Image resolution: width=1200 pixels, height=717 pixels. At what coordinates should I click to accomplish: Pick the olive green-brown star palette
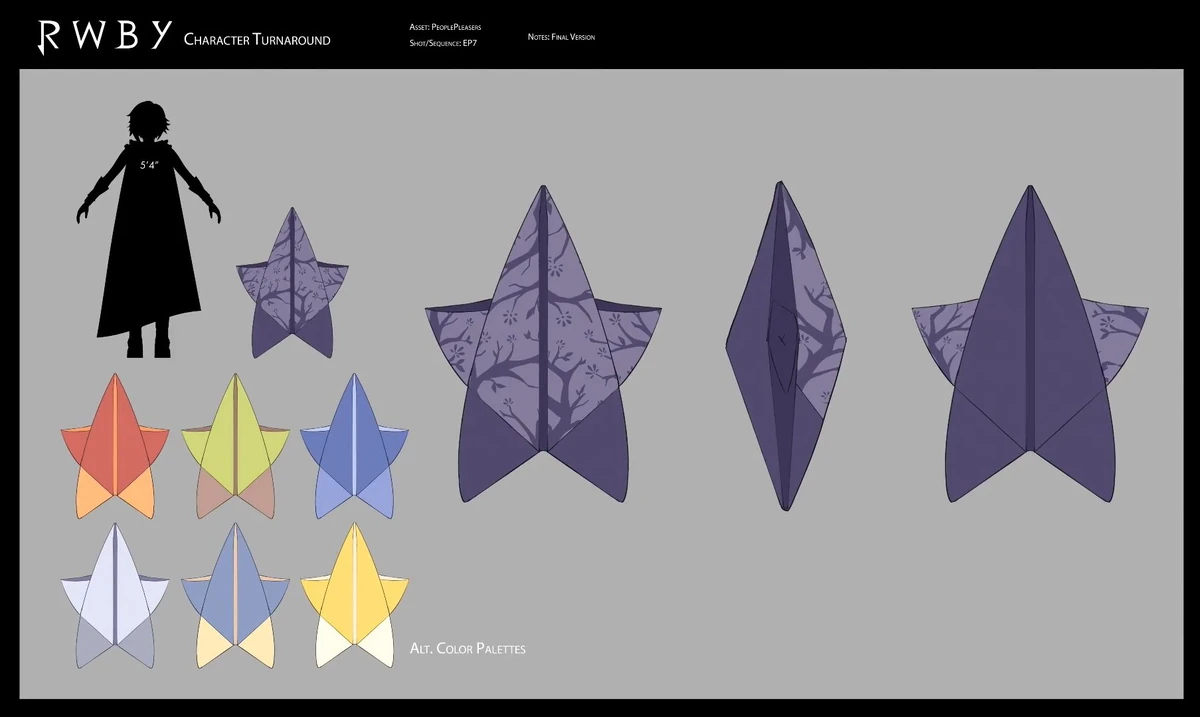pos(236,446)
